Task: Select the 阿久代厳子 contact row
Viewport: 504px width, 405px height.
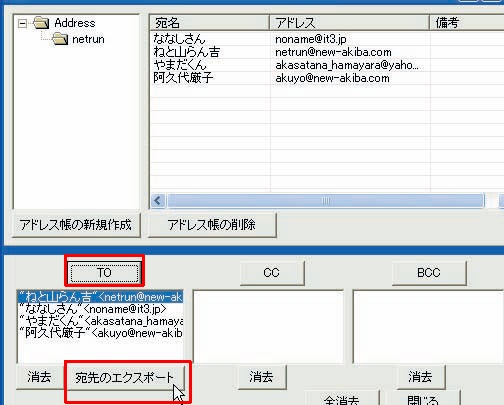Action: 327,78
